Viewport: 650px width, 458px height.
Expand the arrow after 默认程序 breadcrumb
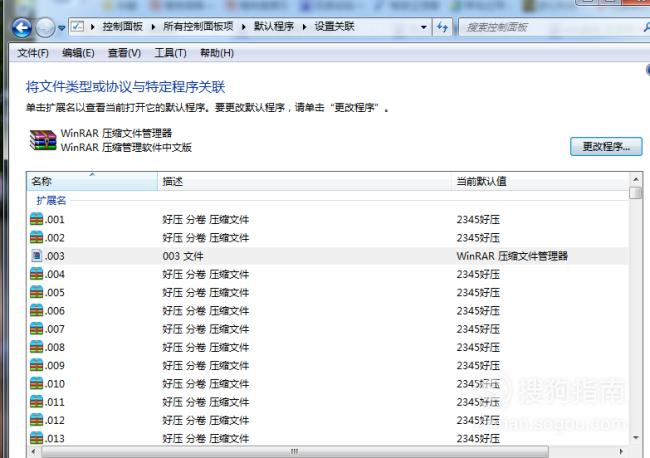[304, 27]
